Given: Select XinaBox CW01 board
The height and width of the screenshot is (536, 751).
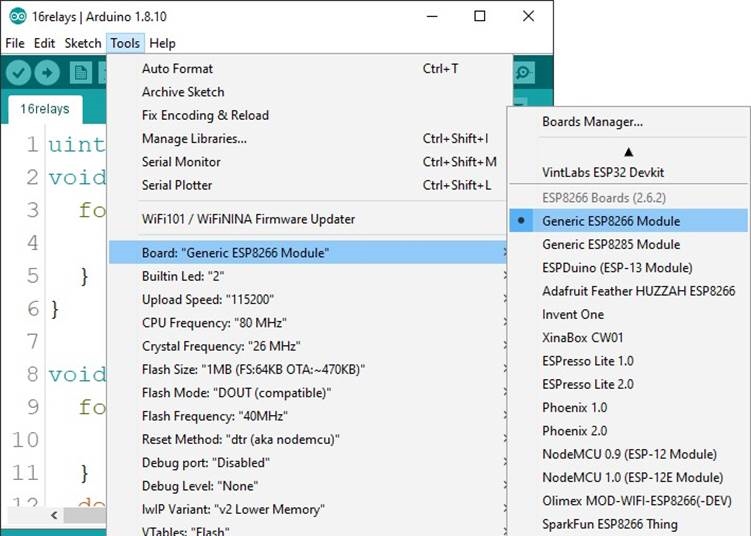Looking at the screenshot, I should pos(628,338).
